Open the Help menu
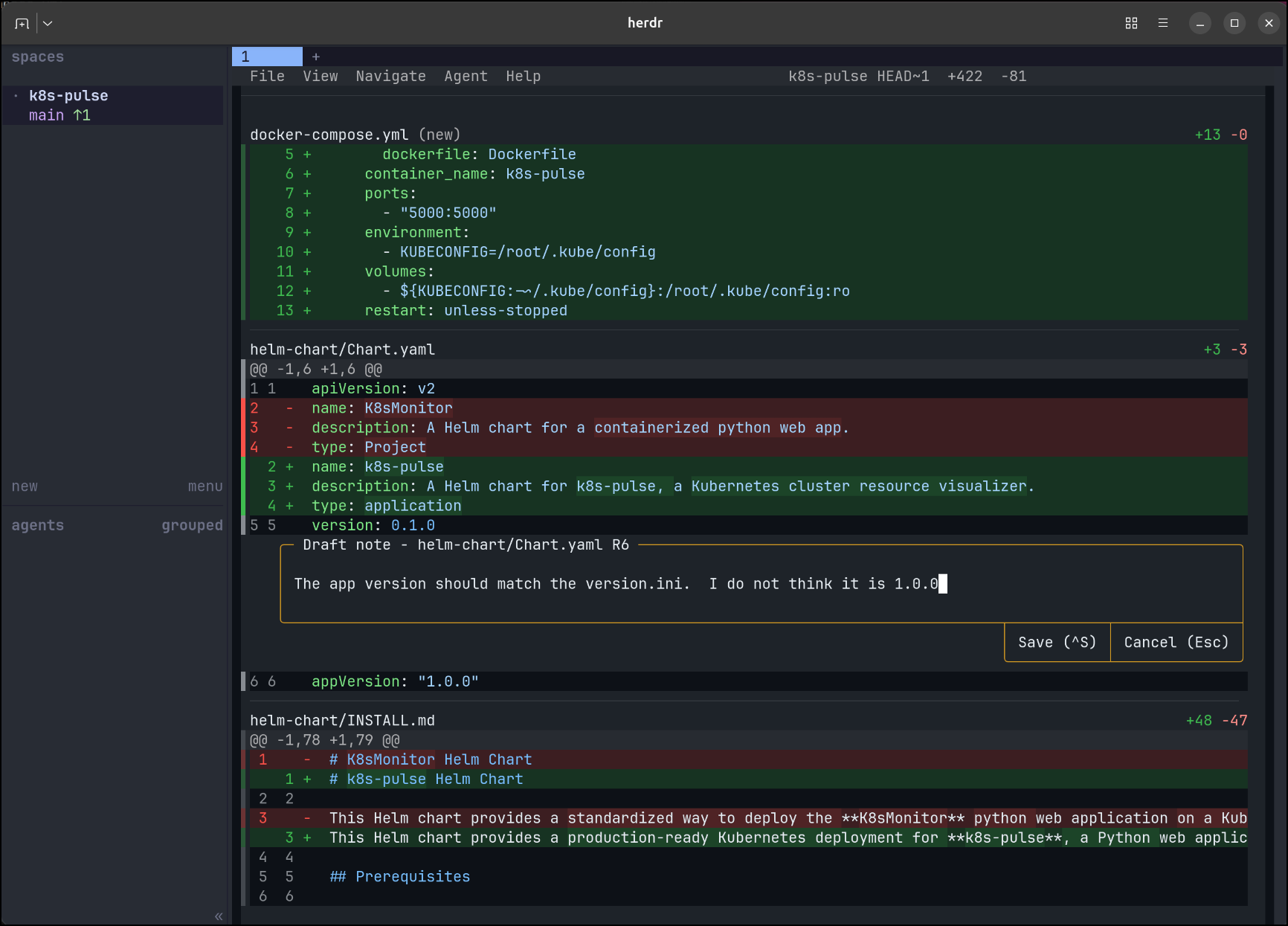 523,76
